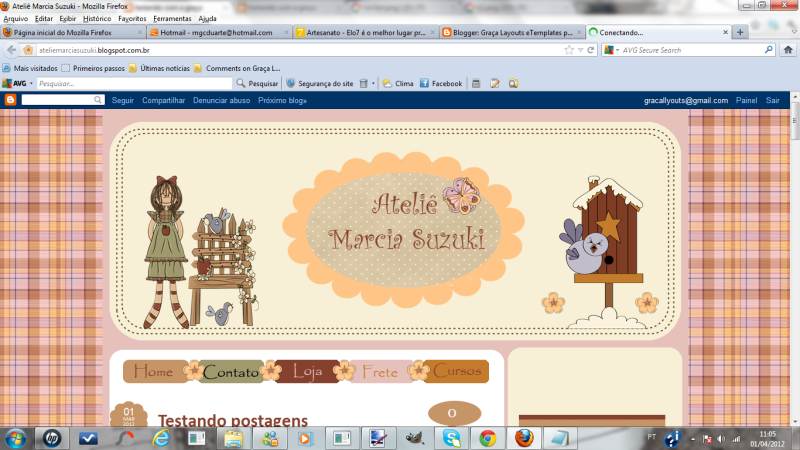This screenshot has width=800, height=450.
Task: Switch to Firefox in taskbar
Action: click(x=523, y=438)
